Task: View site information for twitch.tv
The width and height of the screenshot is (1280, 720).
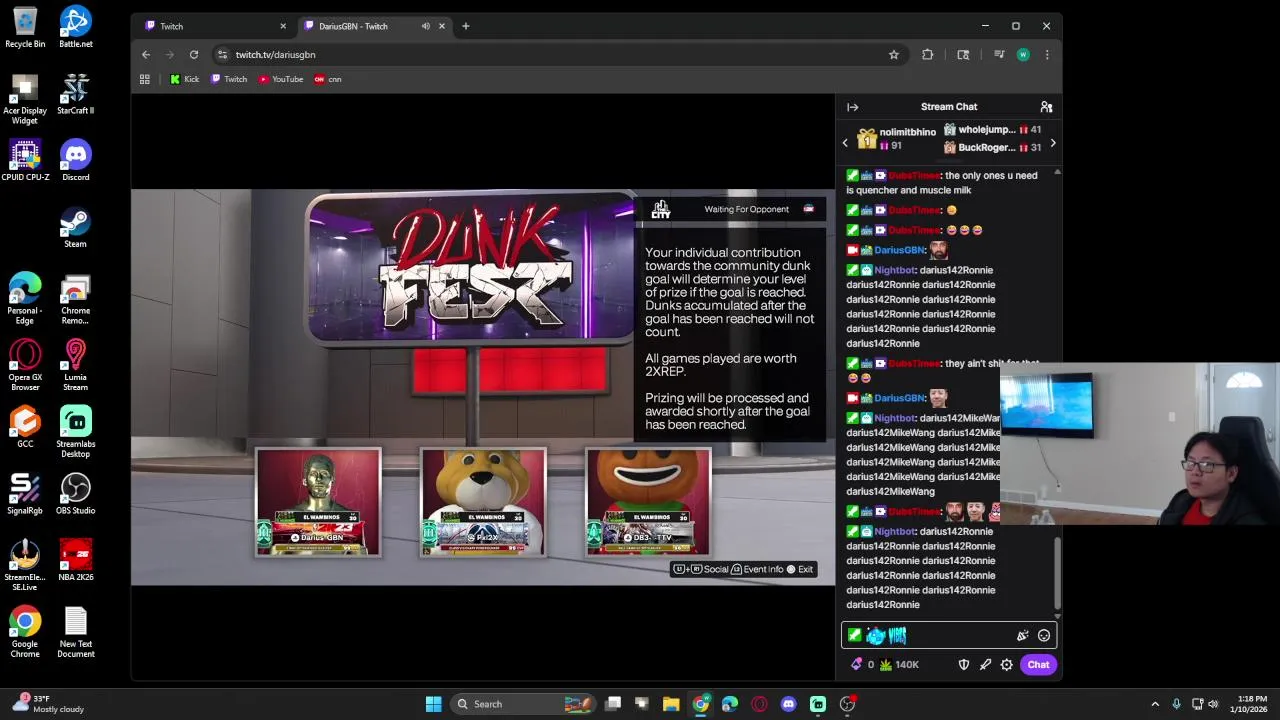Action: click(222, 55)
